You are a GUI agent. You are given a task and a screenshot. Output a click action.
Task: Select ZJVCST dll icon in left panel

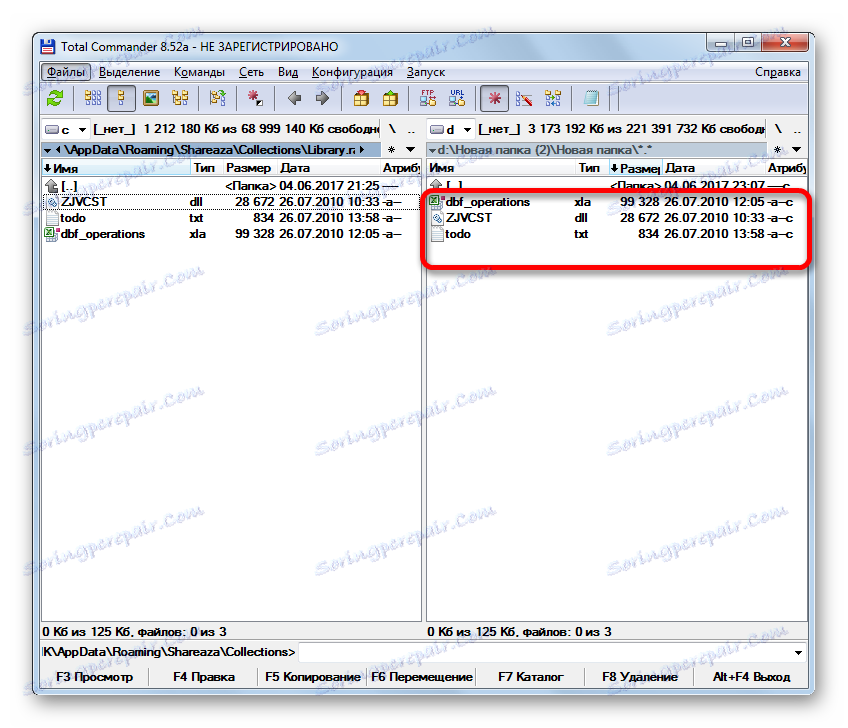[x=52, y=202]
